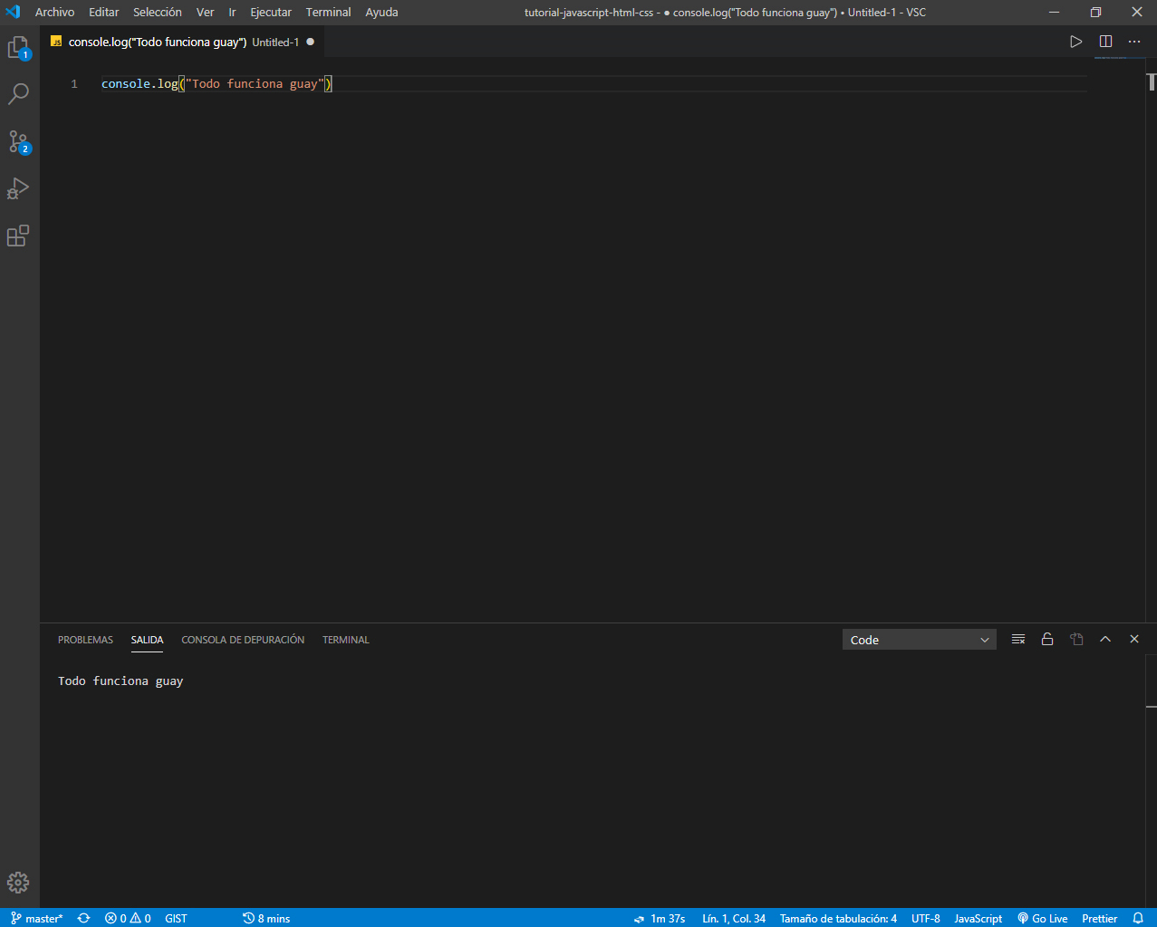1157x927 pixels.
Task: Click the 8 mins timer status
Action: click(266, 918)
